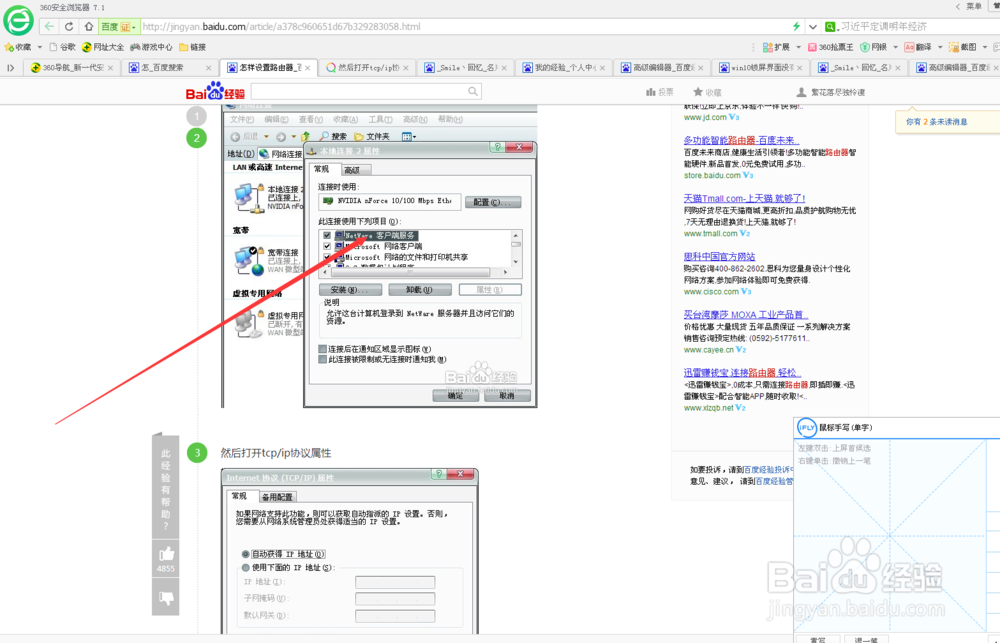Click the magnifier icon in the 经验 search box
The width and height of the screenshot is (1000, 643).
coord(473,91)
